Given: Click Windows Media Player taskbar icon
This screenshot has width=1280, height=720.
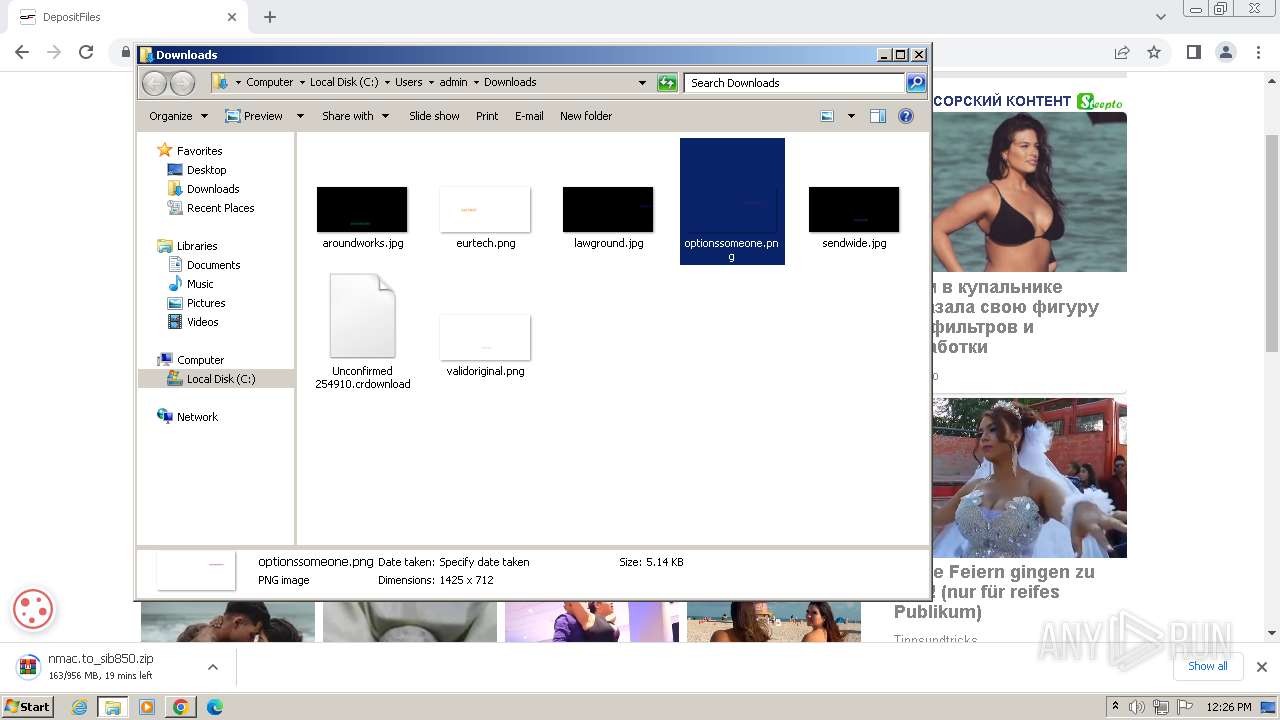Looking at the screenshot, I should [x=146, y=707].
